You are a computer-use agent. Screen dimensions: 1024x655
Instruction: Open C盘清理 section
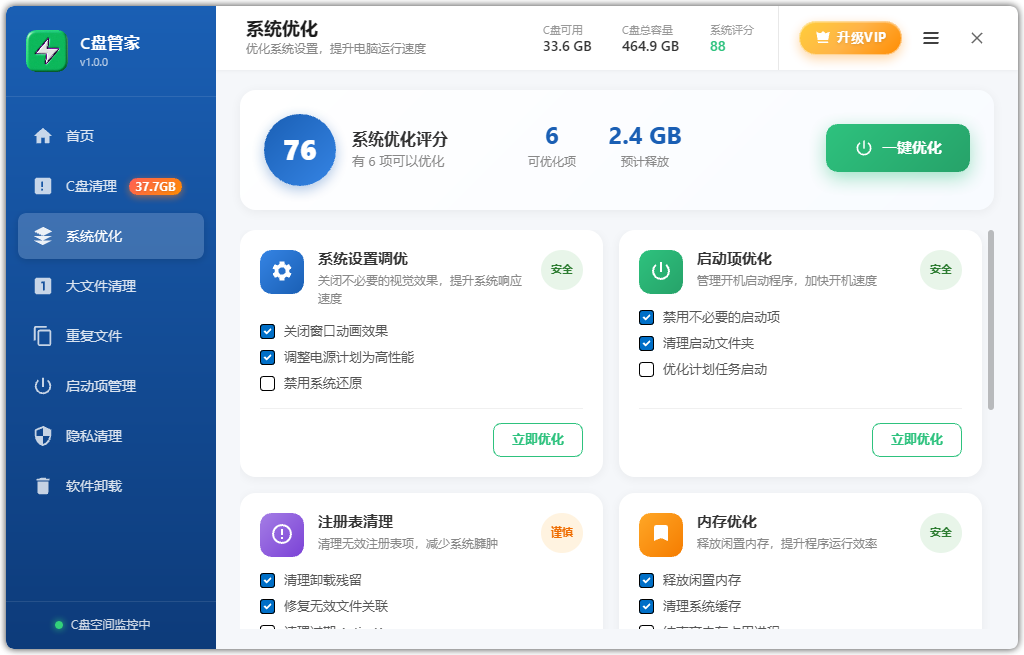coord(111,186)
